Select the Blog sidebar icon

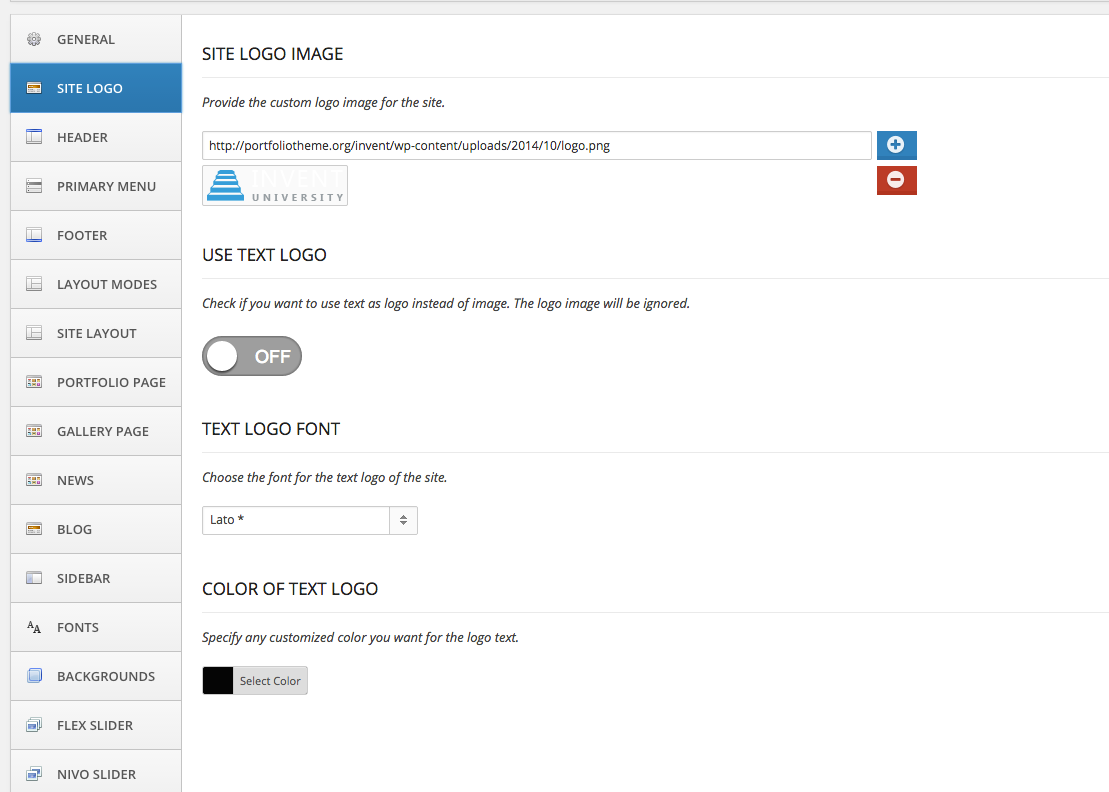click(x=33, y=529)
